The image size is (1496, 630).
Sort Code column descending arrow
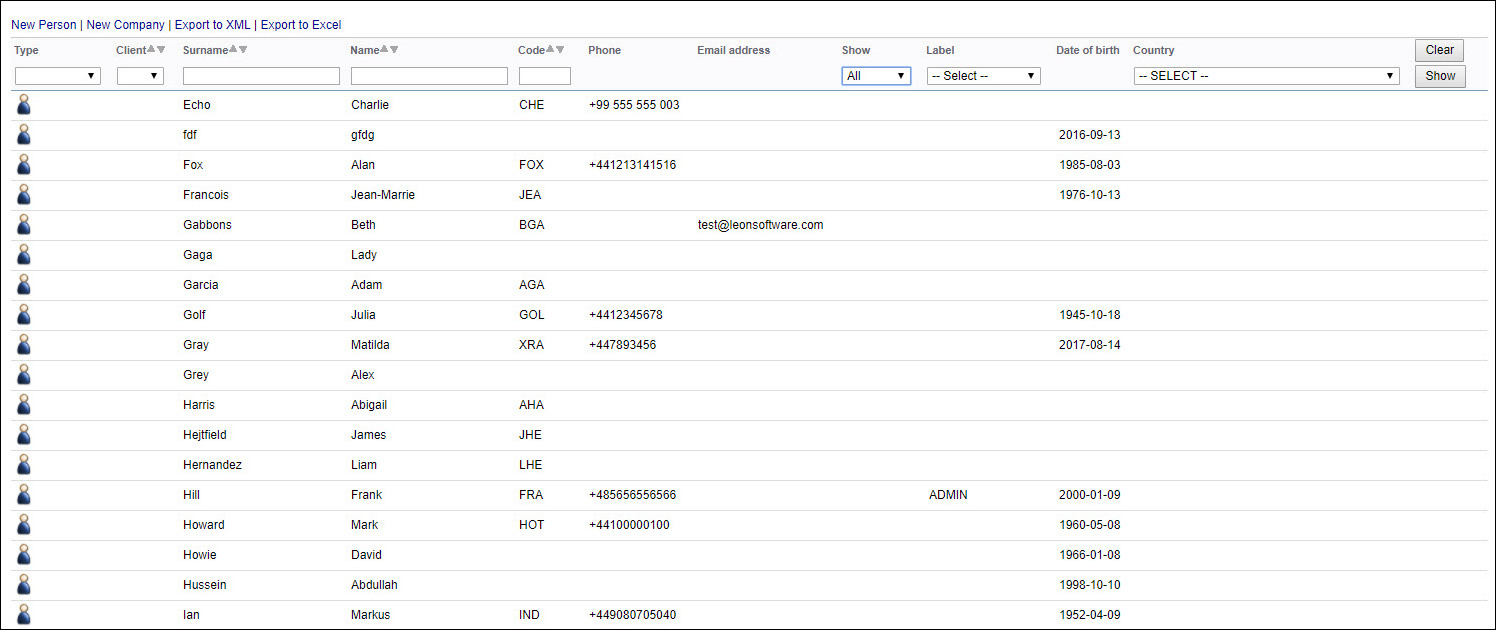click(560, 50)
